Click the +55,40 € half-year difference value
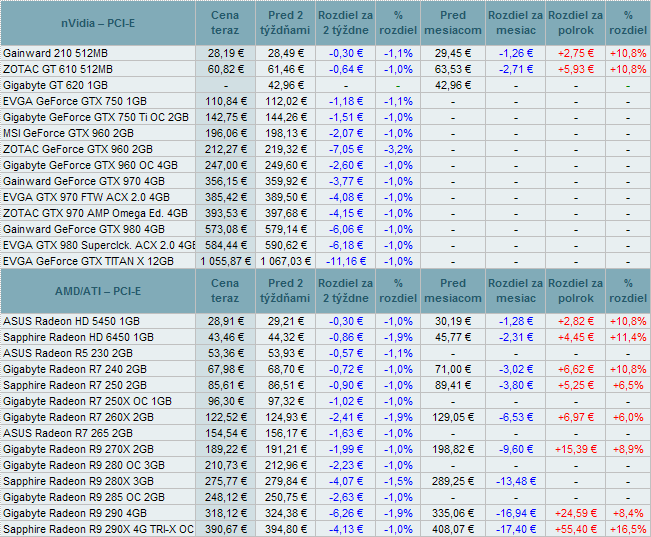651x537 pixels. (x=575, y=528)
